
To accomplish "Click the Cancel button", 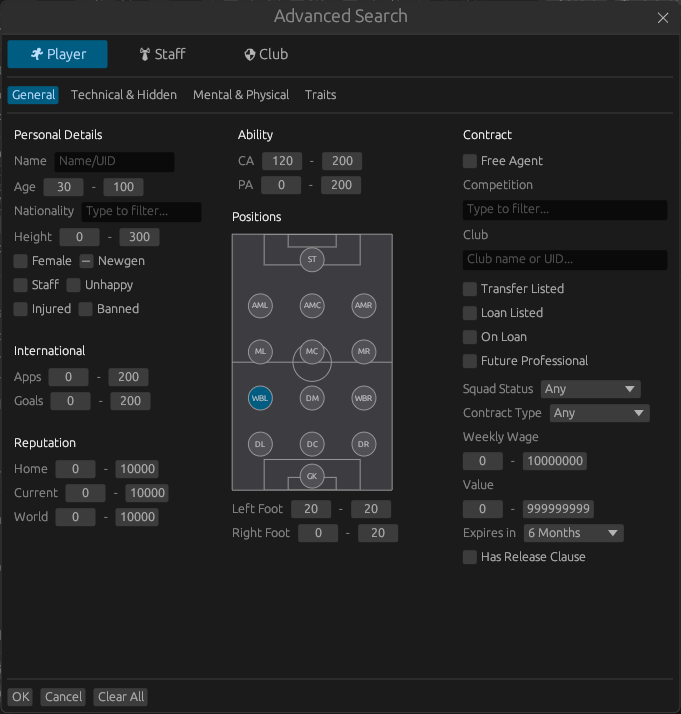I will tap(63, 697).
